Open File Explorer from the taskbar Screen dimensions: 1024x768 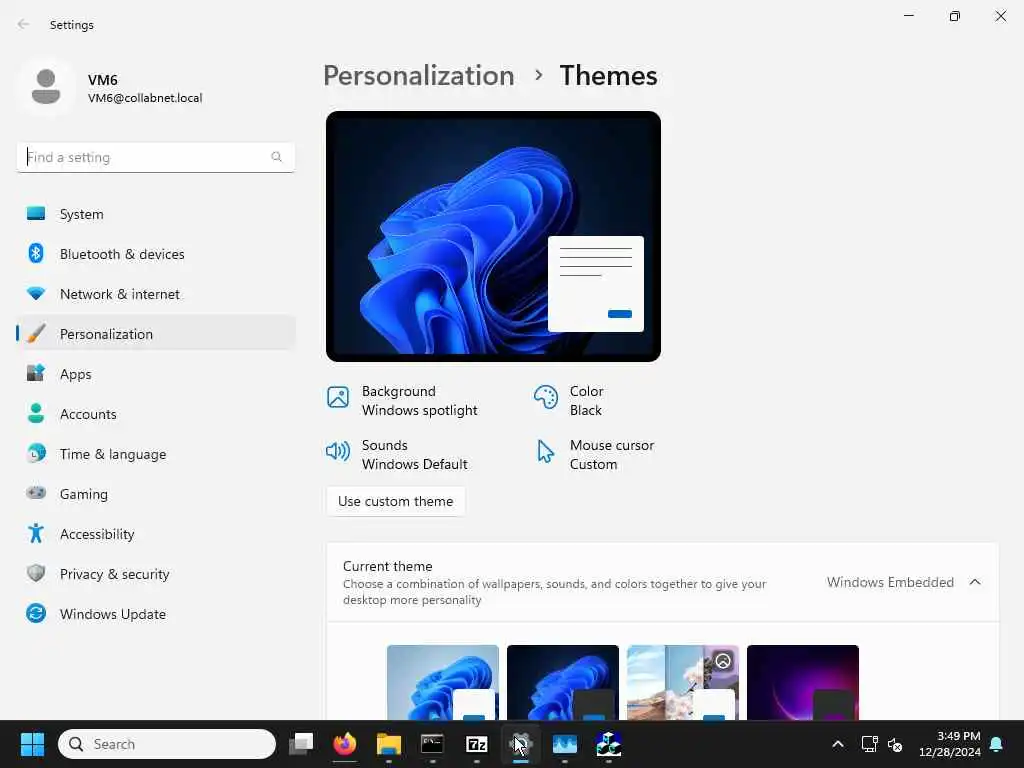pyautogui.click(x=389, y=744)
